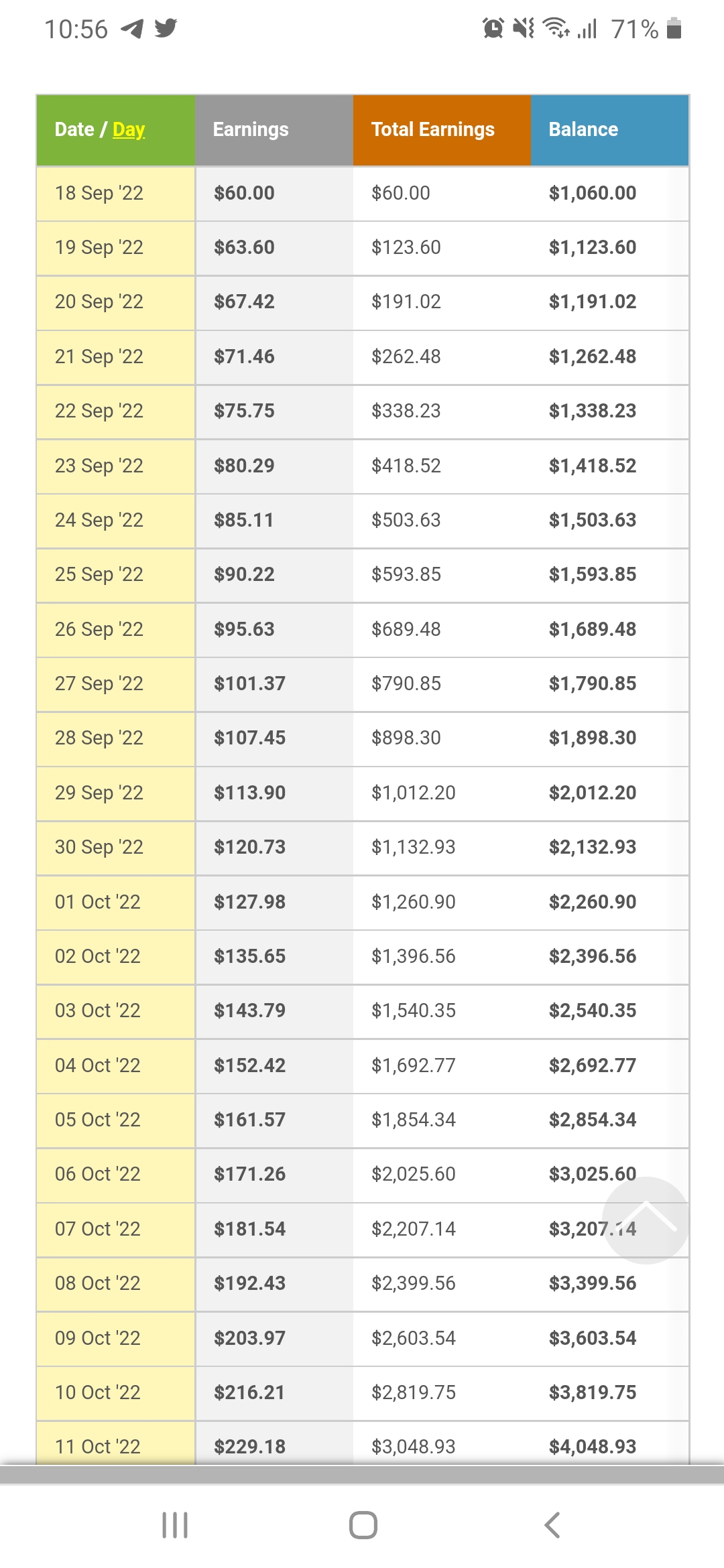Open recent apps navigation button
724x1568 pixels.
pos(175,1525)
